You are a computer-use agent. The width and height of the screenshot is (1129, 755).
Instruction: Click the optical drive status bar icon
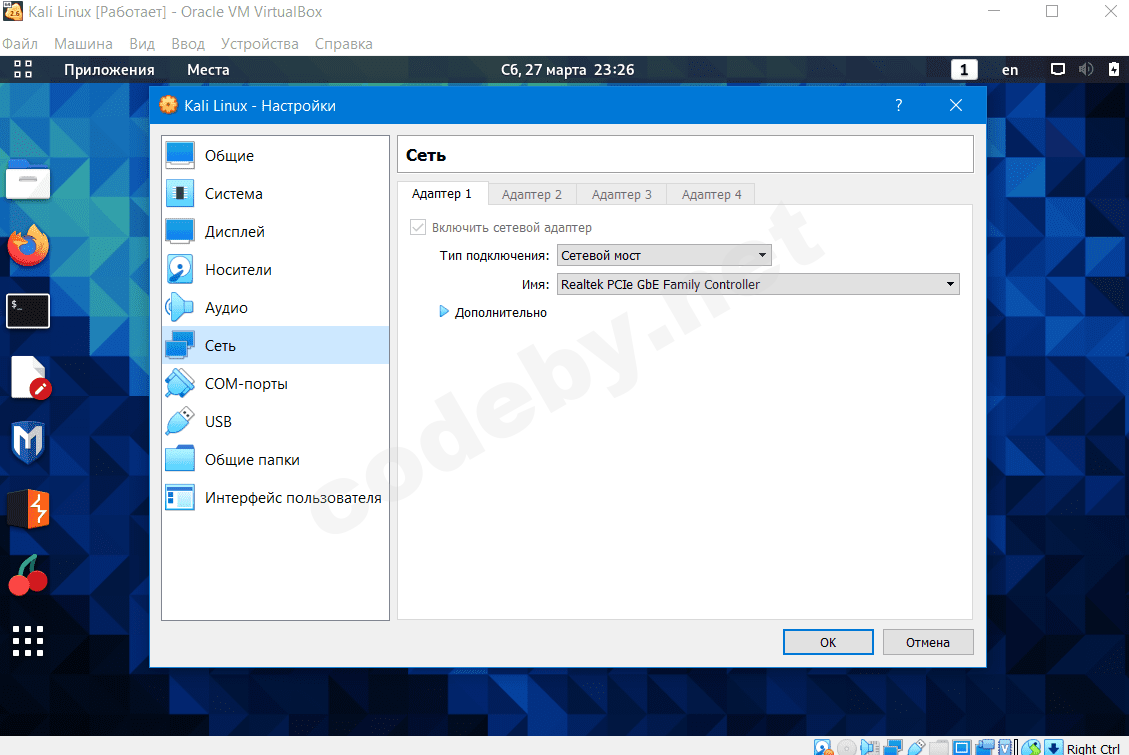point(847,748)
